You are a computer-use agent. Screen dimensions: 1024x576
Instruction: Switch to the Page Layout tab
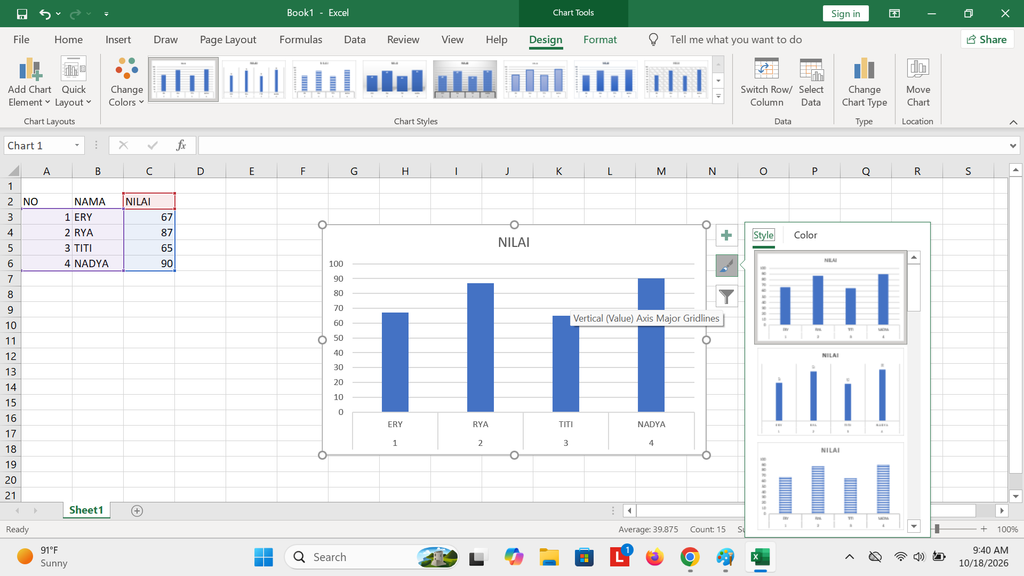coord(228,40)
